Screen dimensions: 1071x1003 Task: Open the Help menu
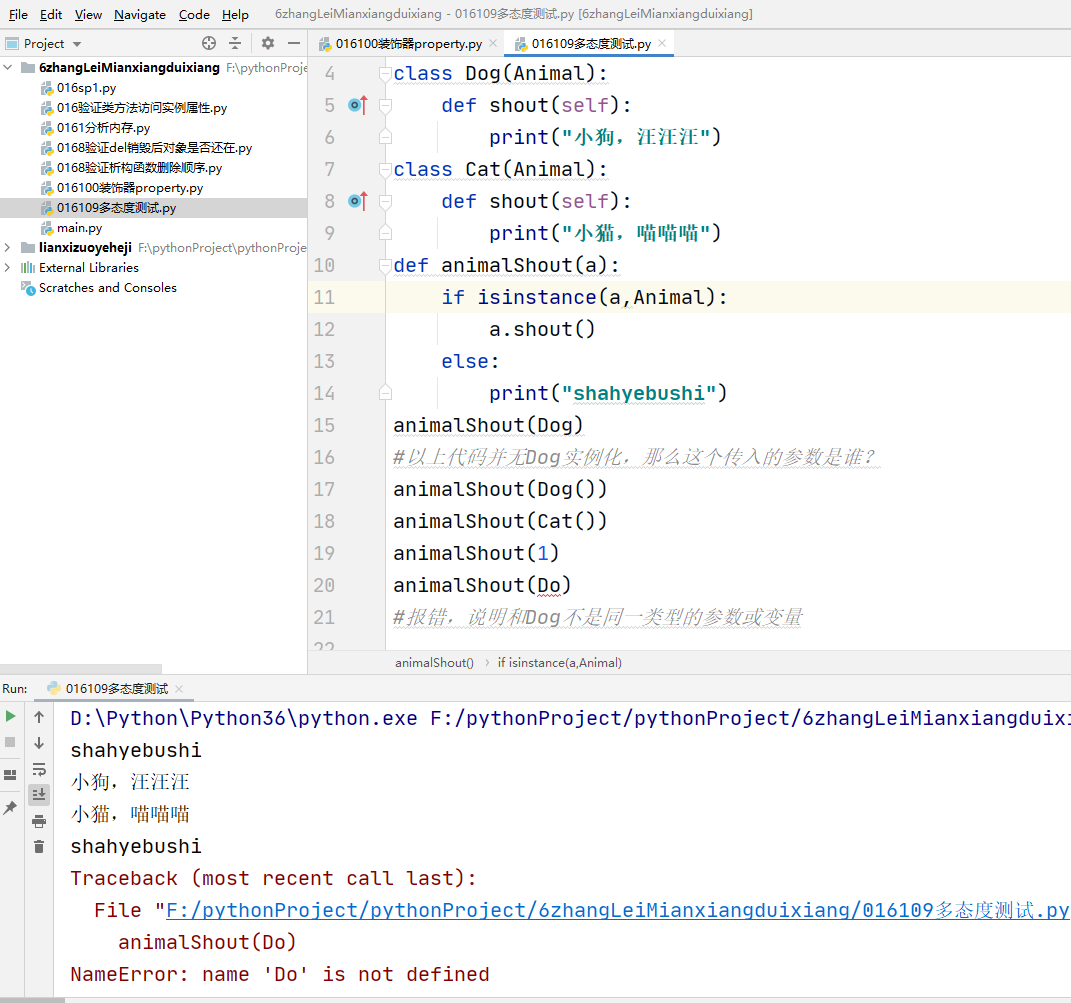coord(235,14)
